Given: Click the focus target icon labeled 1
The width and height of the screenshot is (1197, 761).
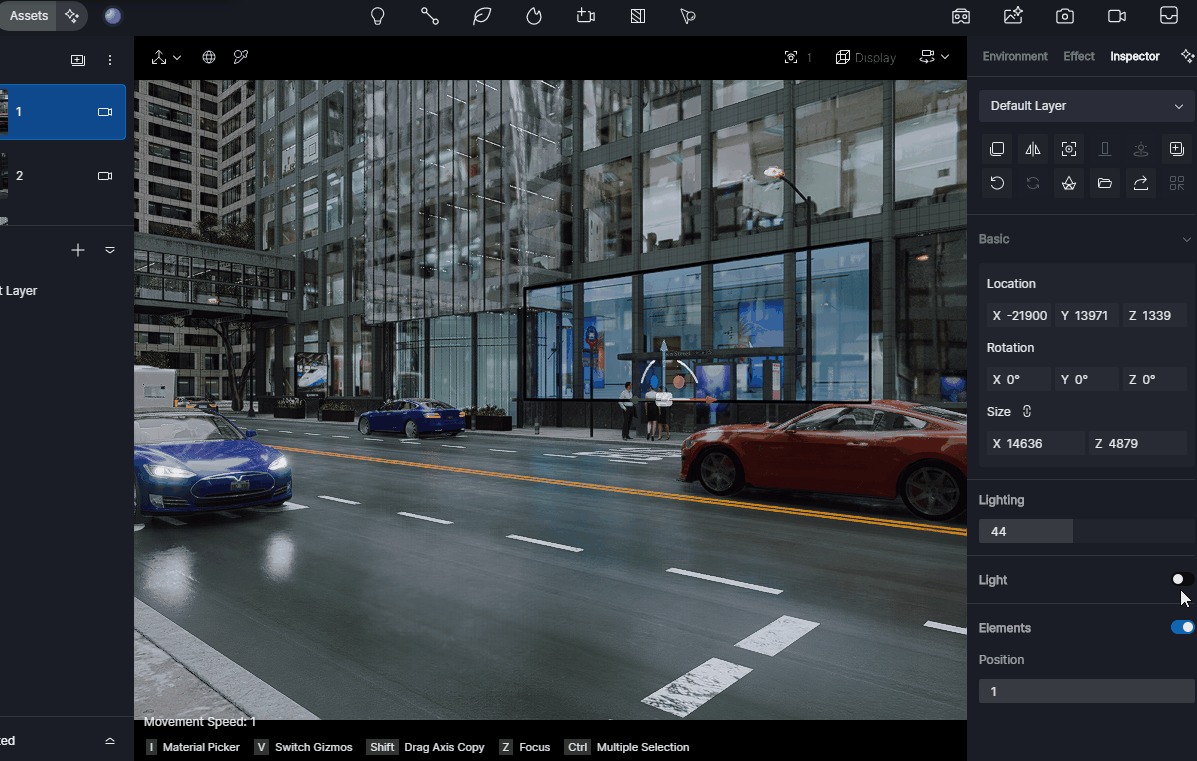Looking at the screenshot, I should coord(791,57).
